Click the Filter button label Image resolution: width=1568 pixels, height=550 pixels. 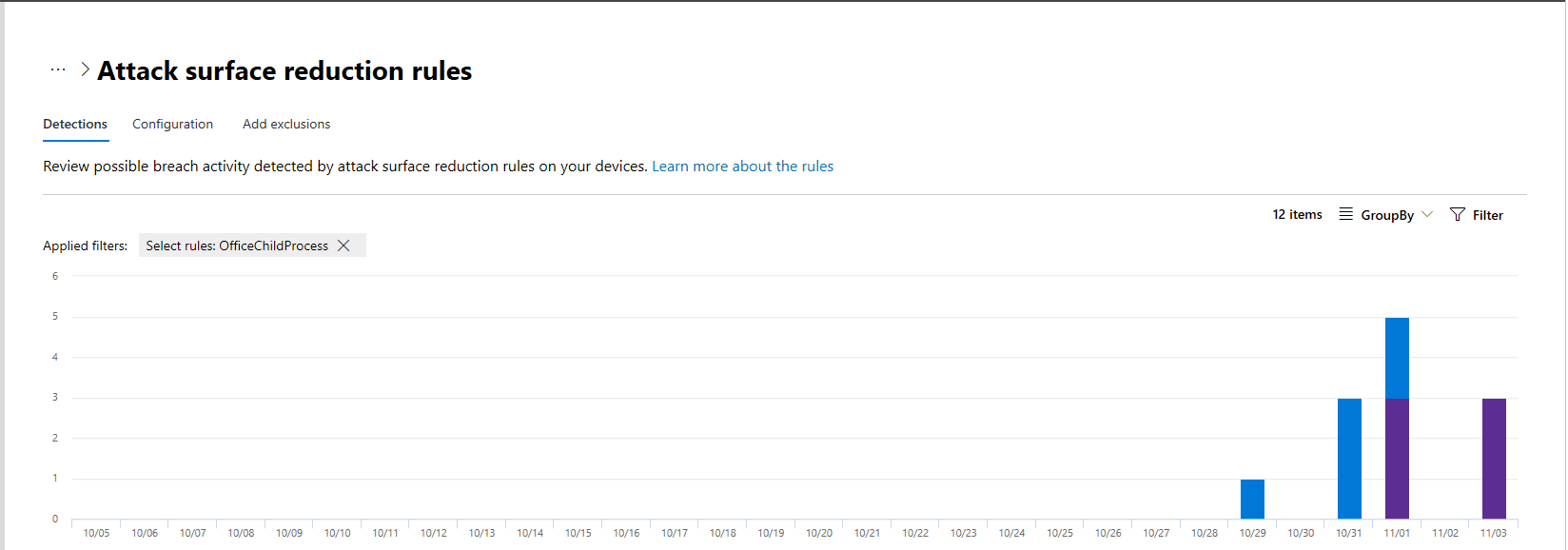[x=1487, y=216]
